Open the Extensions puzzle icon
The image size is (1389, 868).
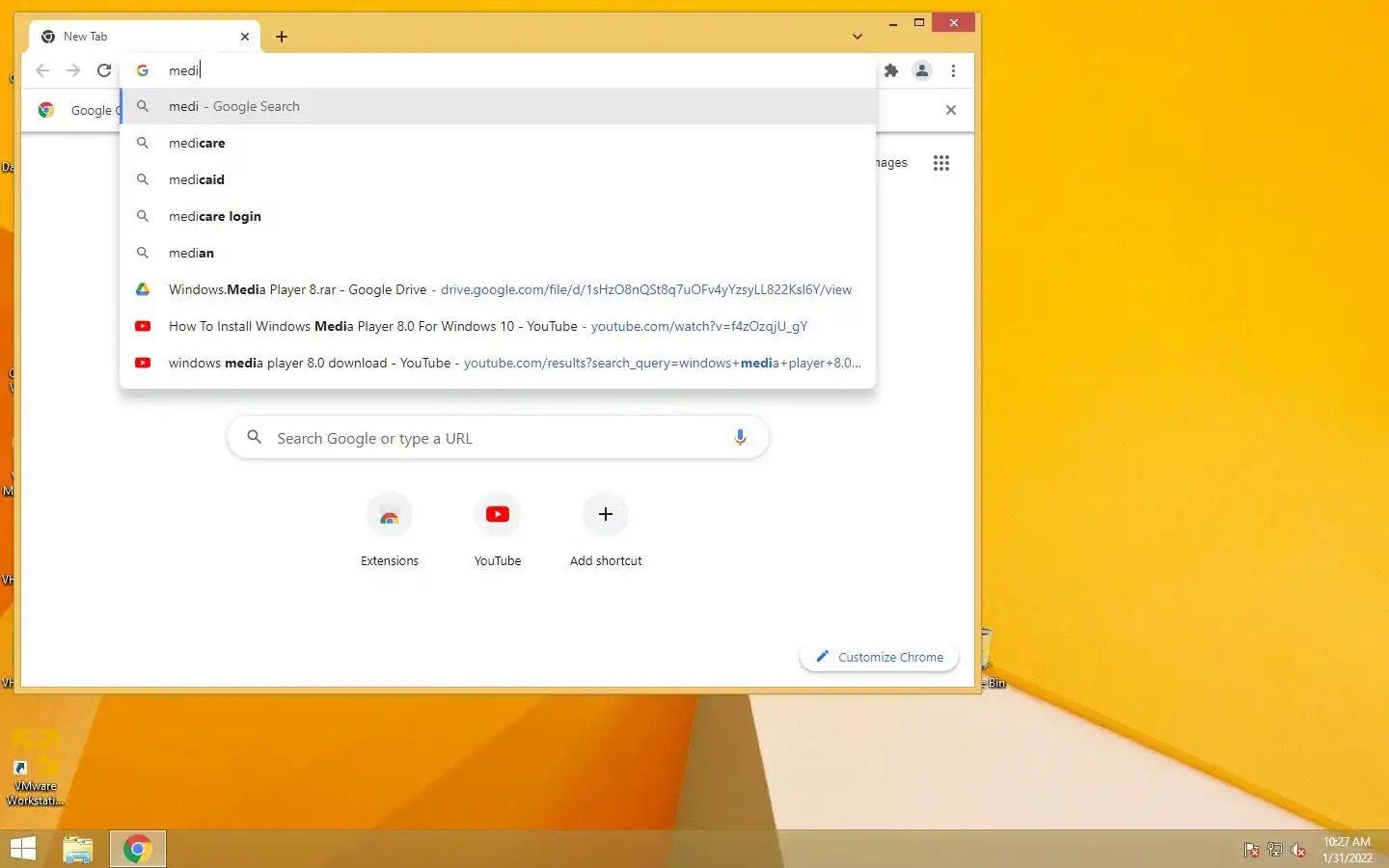tap(891, 70)
